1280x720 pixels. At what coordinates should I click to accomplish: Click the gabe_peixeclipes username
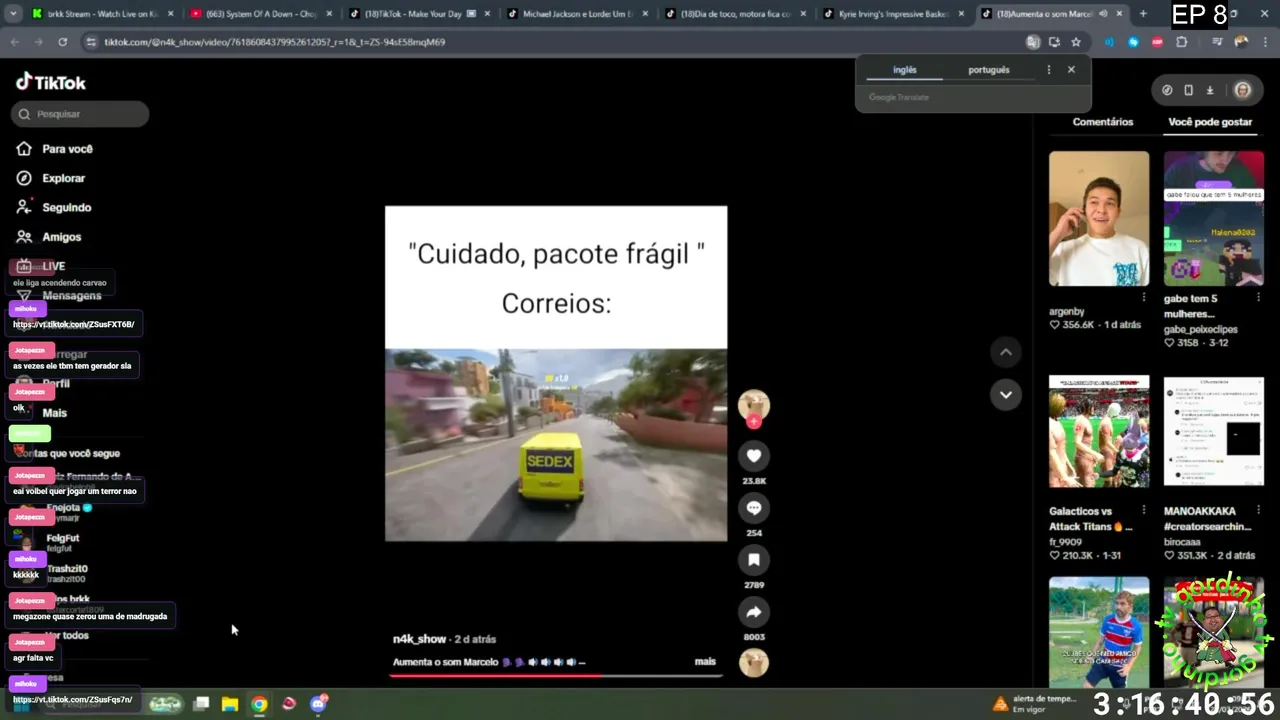click(x=1200, y=329)
